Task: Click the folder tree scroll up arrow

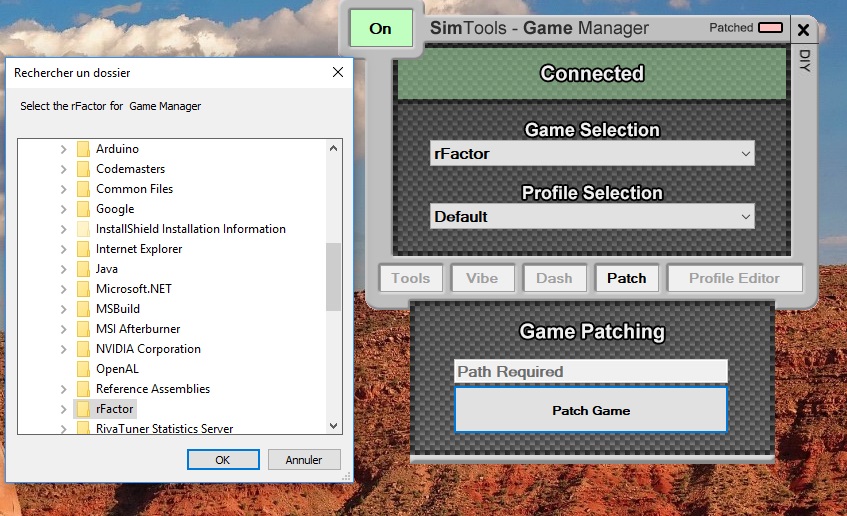Action: [333, 148]
